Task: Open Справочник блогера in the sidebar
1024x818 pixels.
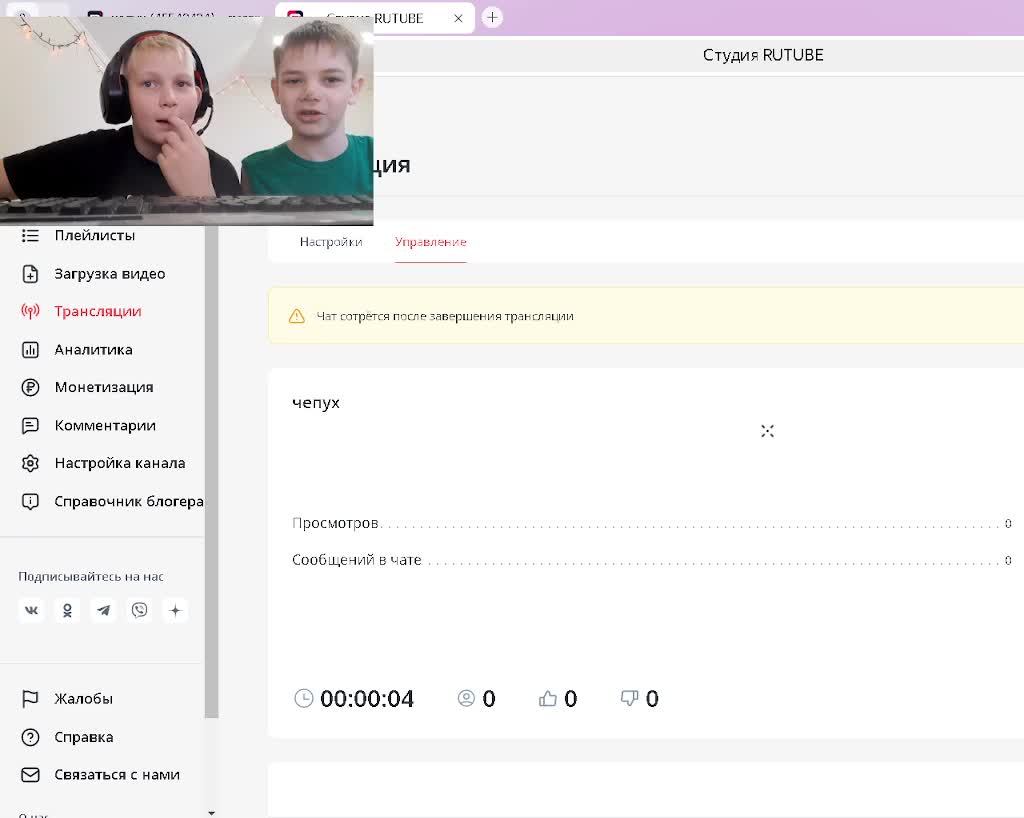Action: click(x=129, y=501)
